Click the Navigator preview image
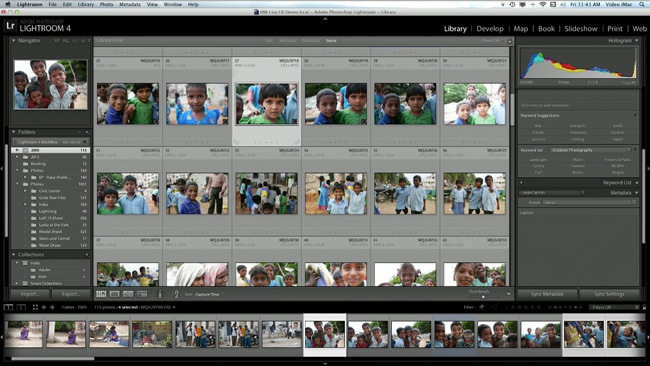Screen dimensions: 650x366 (51, 85)
